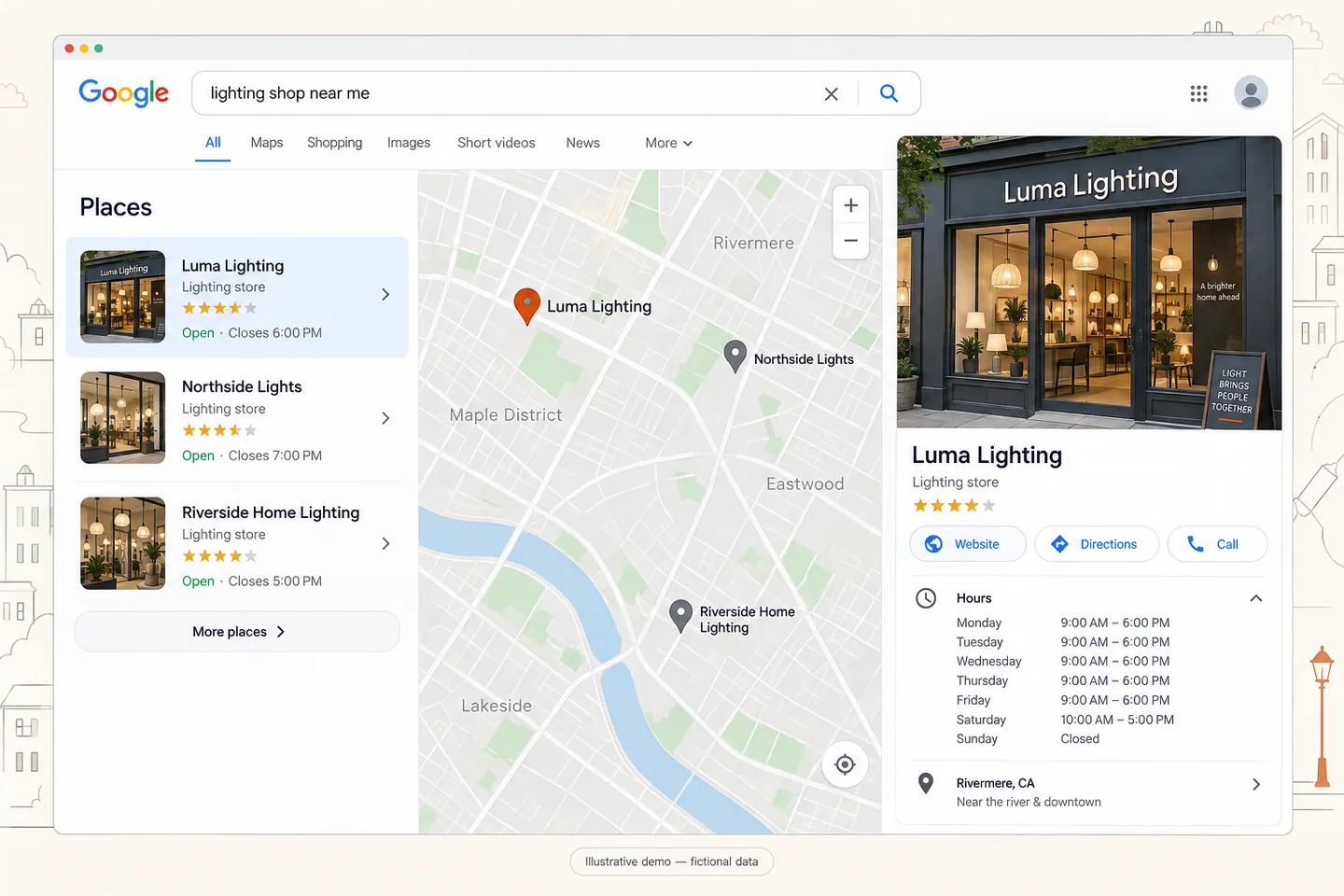The width and height of the screenshot is (1344, 896).
Task: Show More places
Action: [x=237, y=632]
